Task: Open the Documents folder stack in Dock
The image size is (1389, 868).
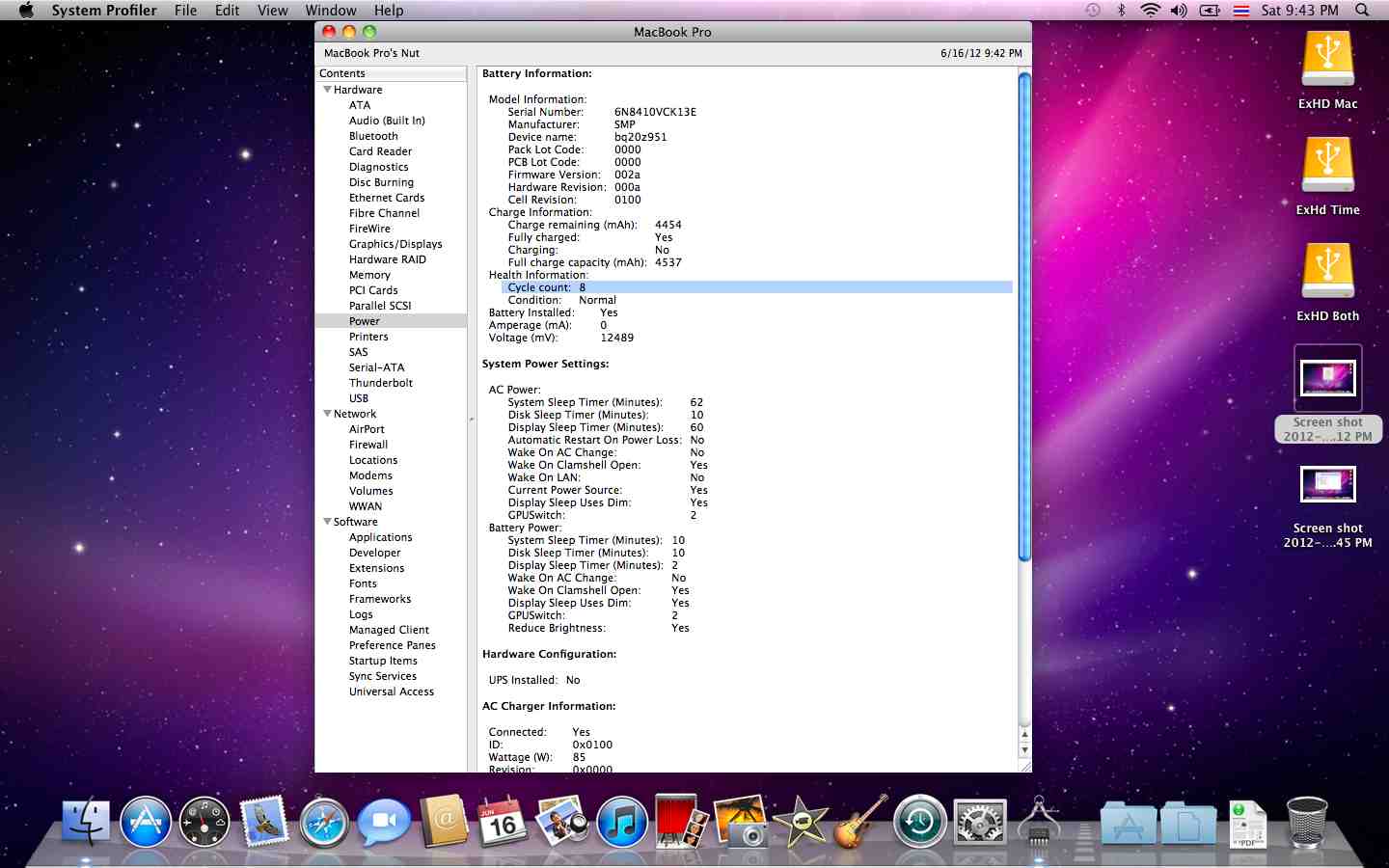Action: [x=1188, y=823]
